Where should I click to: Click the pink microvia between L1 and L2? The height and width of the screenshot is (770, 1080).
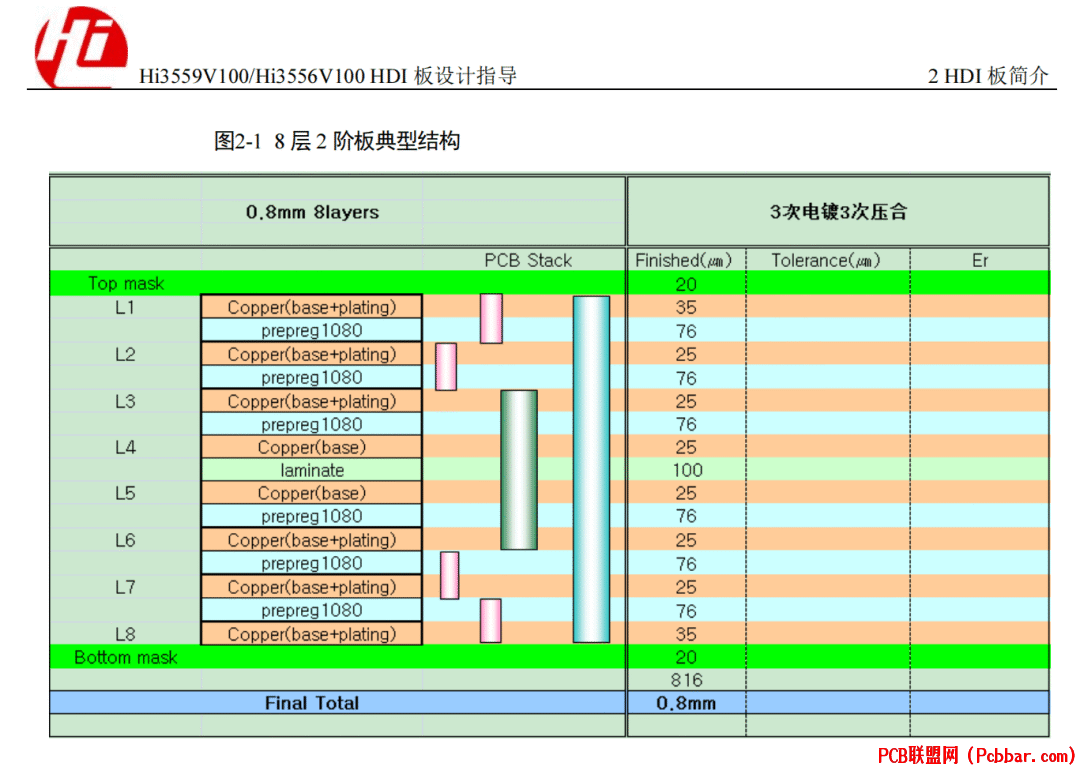[x=491, y=318]
